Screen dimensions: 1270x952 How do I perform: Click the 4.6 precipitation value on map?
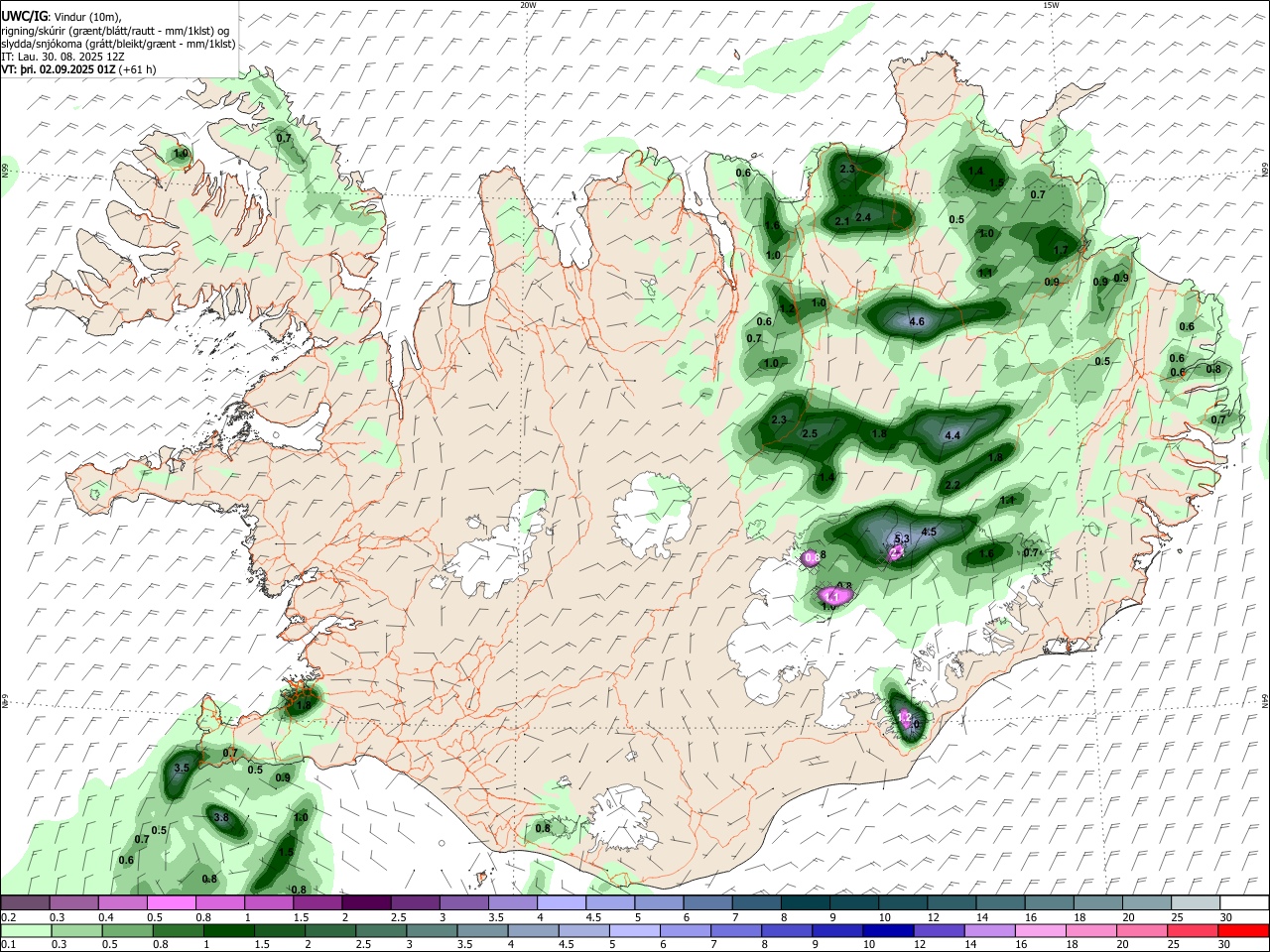pyautogui.click(x=917, y=321)
